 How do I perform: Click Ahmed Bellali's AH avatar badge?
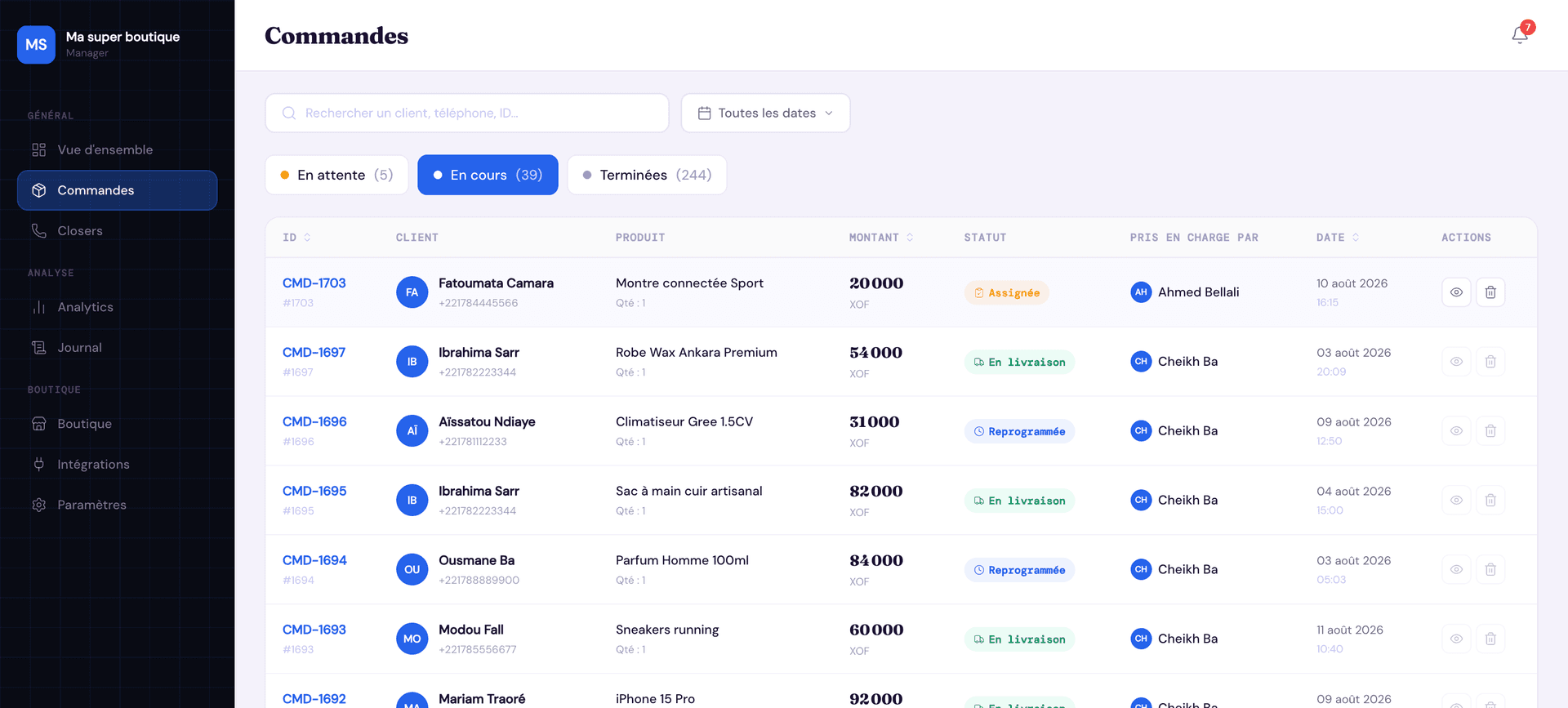(1141, 292)
